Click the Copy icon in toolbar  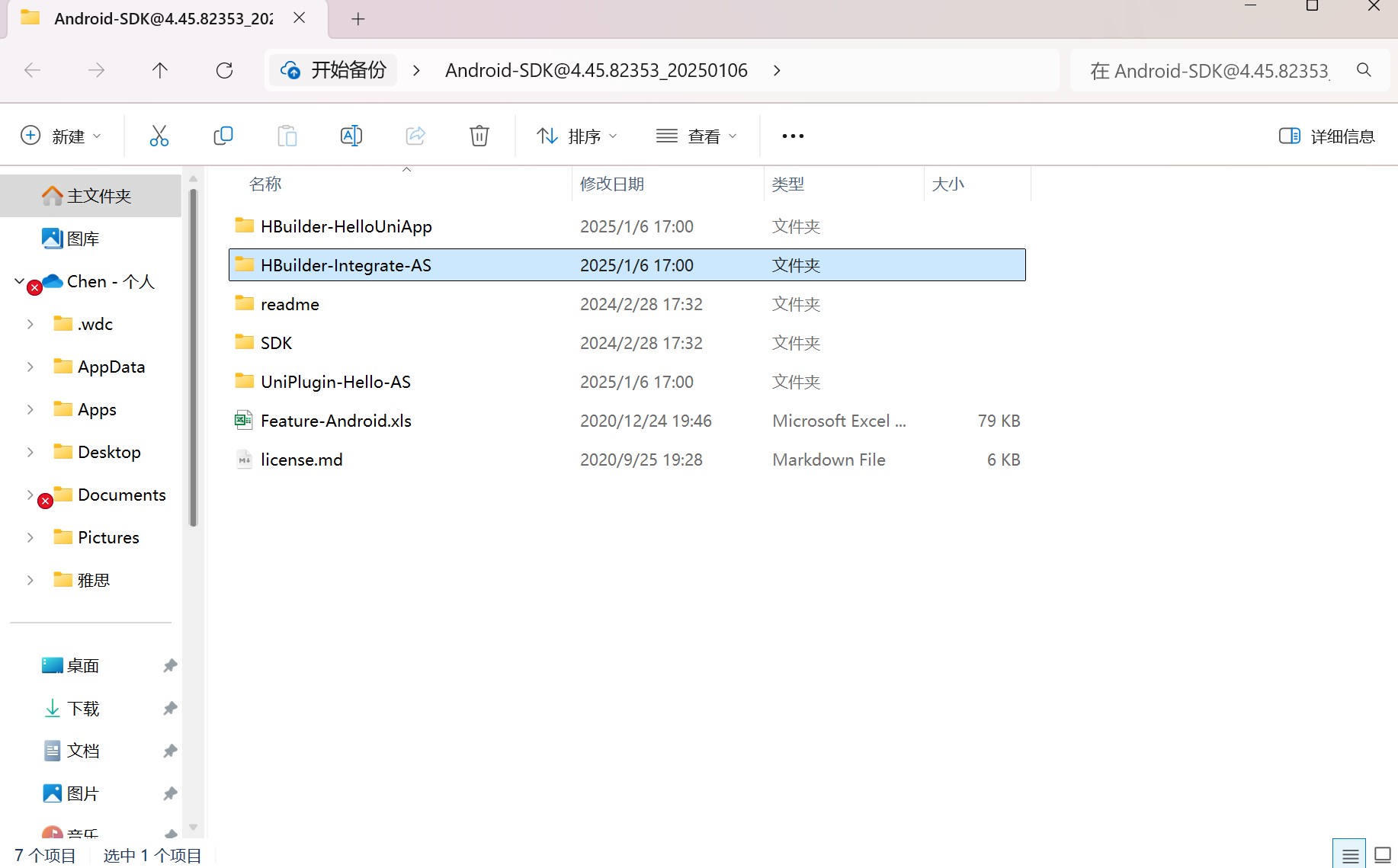click(x=223, y=136)
